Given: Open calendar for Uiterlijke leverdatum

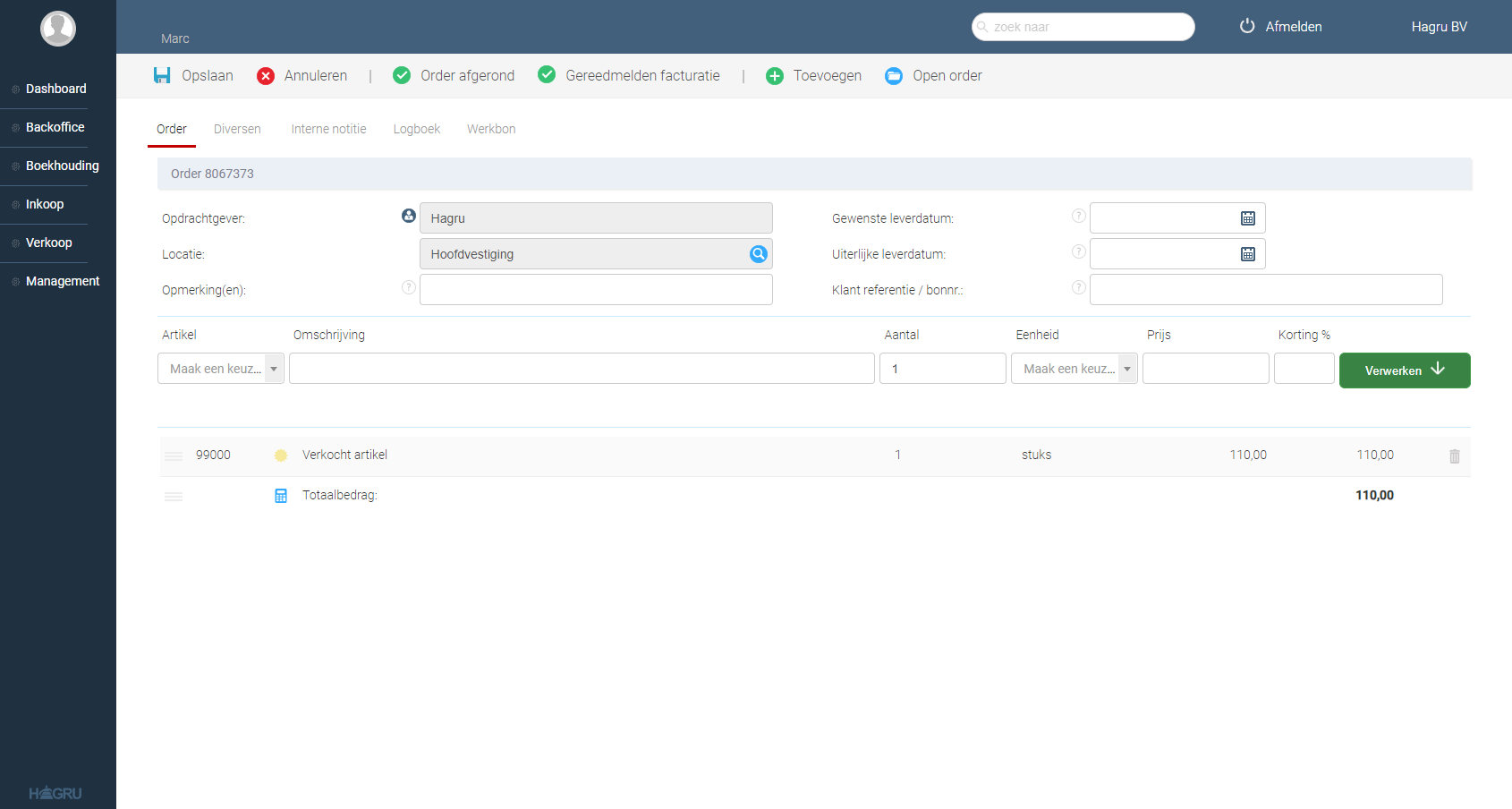Looking at the screenshot, I should click(1248, 254).
